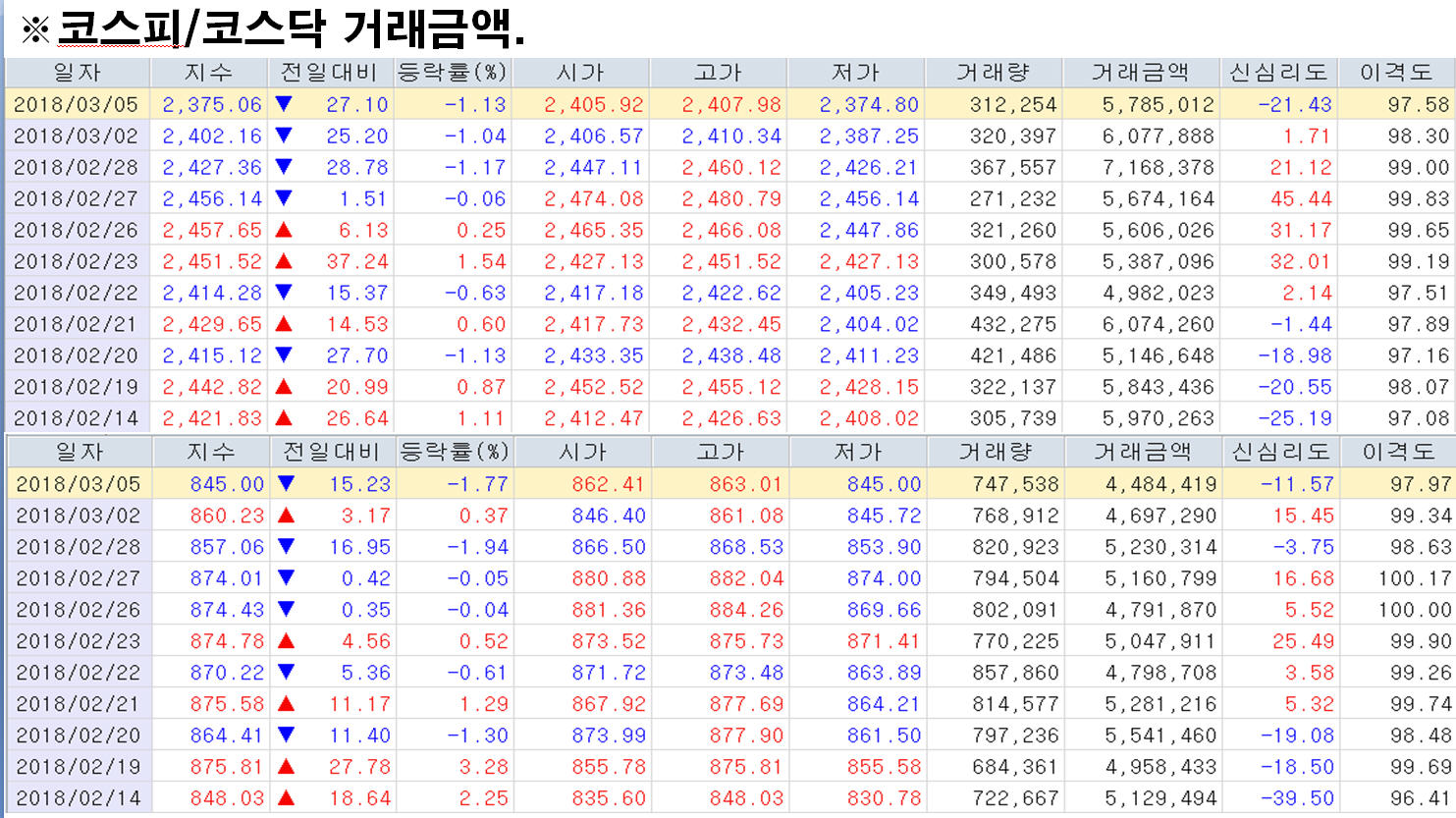Click the red up arrow beside 27.78

click(287, 766)
